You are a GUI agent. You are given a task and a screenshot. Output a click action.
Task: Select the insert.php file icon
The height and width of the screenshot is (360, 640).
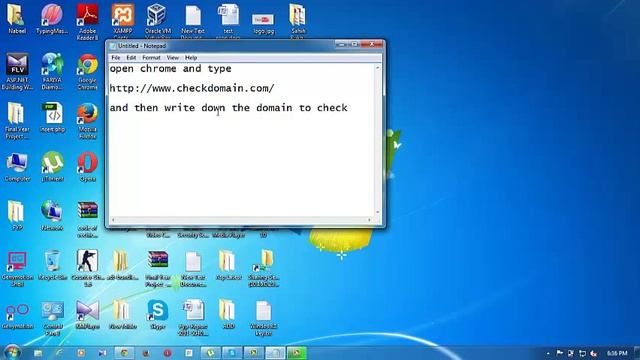click(x=52, y=117)
